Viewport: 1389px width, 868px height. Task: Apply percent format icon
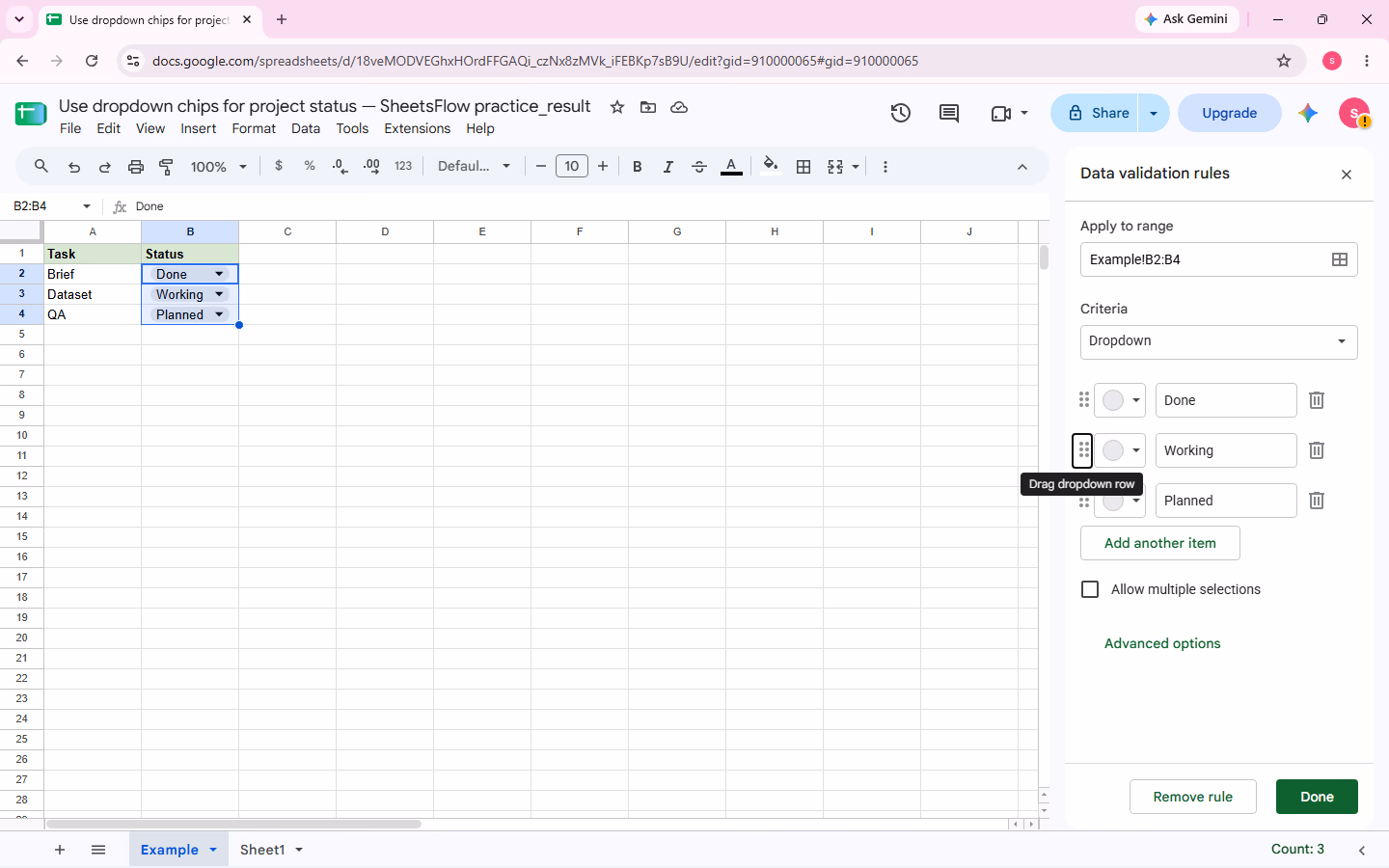pyautogui.click(x=310, y=166)
